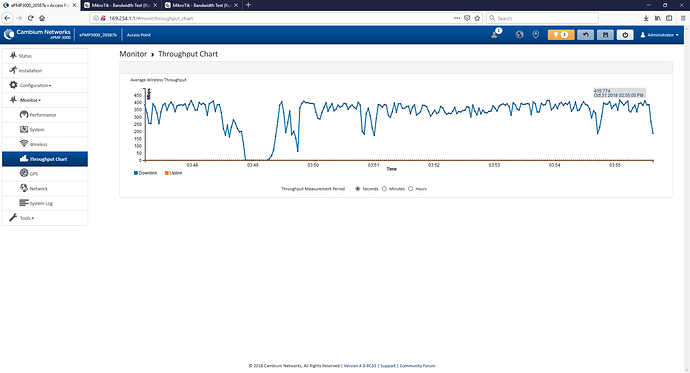Viewport: 690px width, 373px height.
Task: Click the Monitor breadcrumb
Action: [x=133, y=54]
